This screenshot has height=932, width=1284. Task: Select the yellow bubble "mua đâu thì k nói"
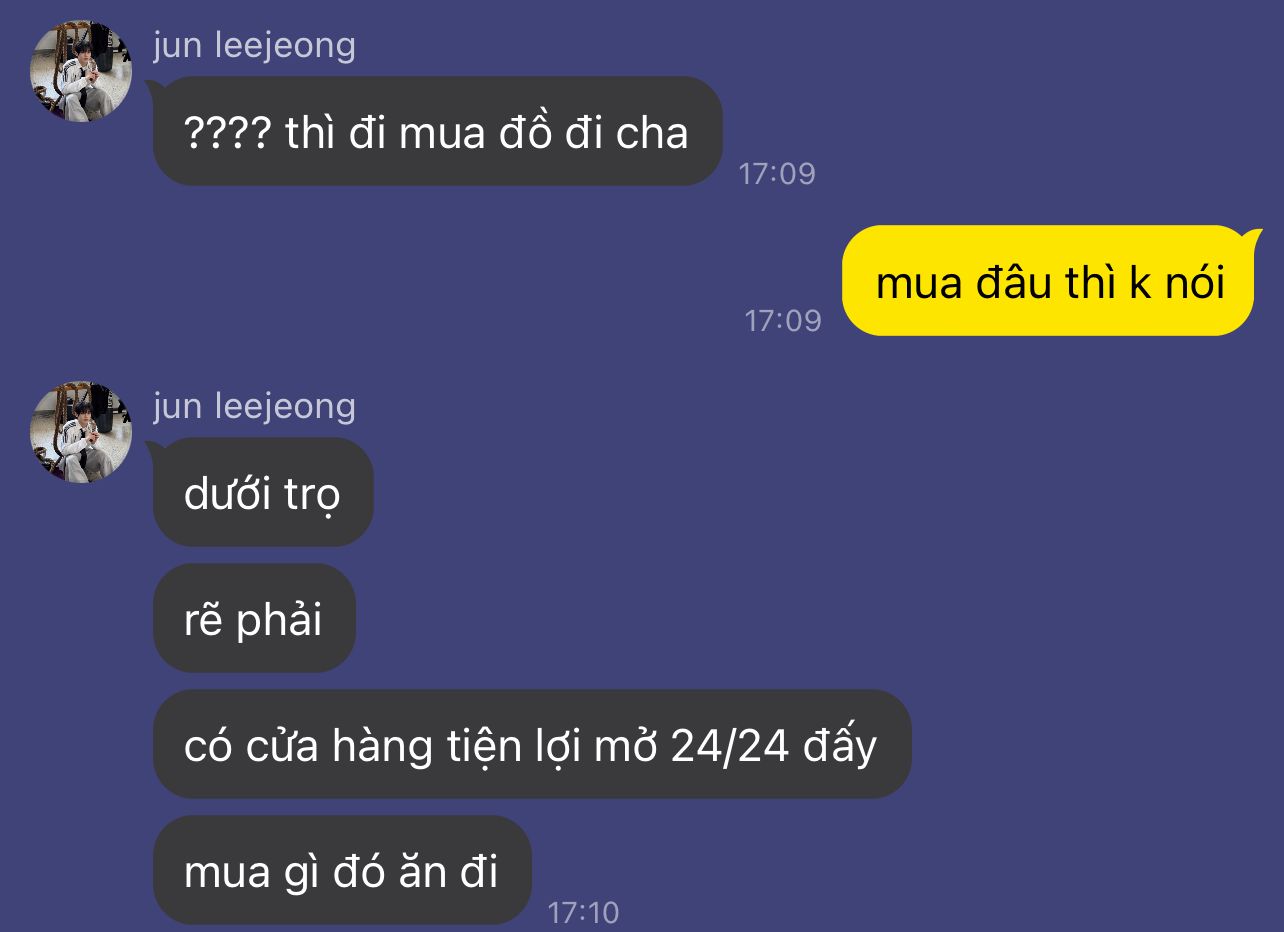1048,281
